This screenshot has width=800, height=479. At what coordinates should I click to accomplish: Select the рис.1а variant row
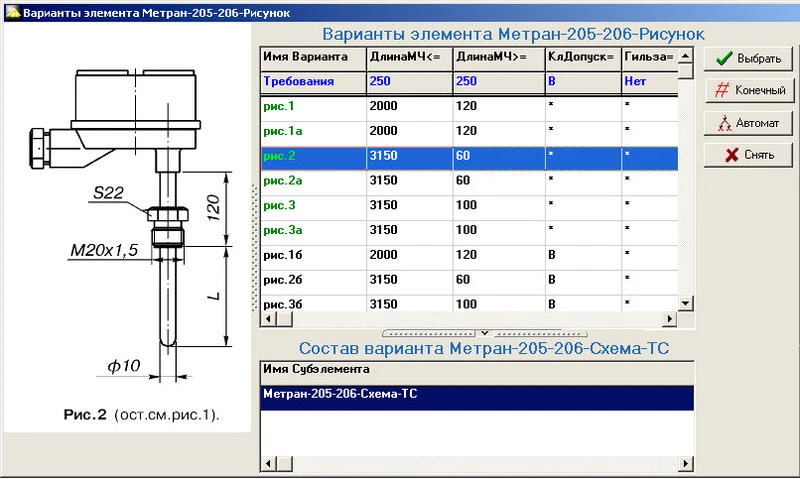(x=312, y=131)
